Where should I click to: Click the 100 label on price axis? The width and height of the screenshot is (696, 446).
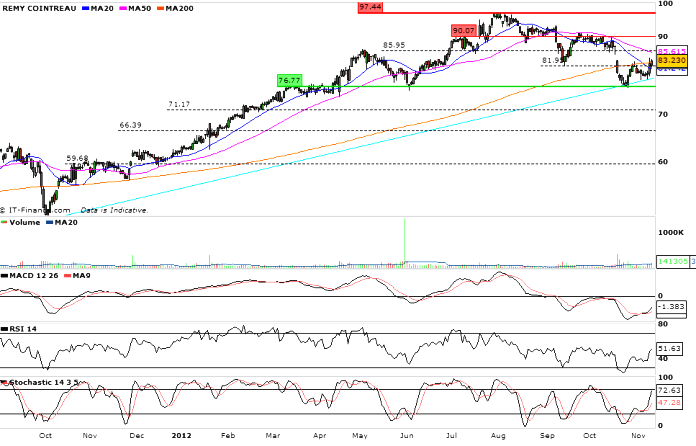coord(666,4)
